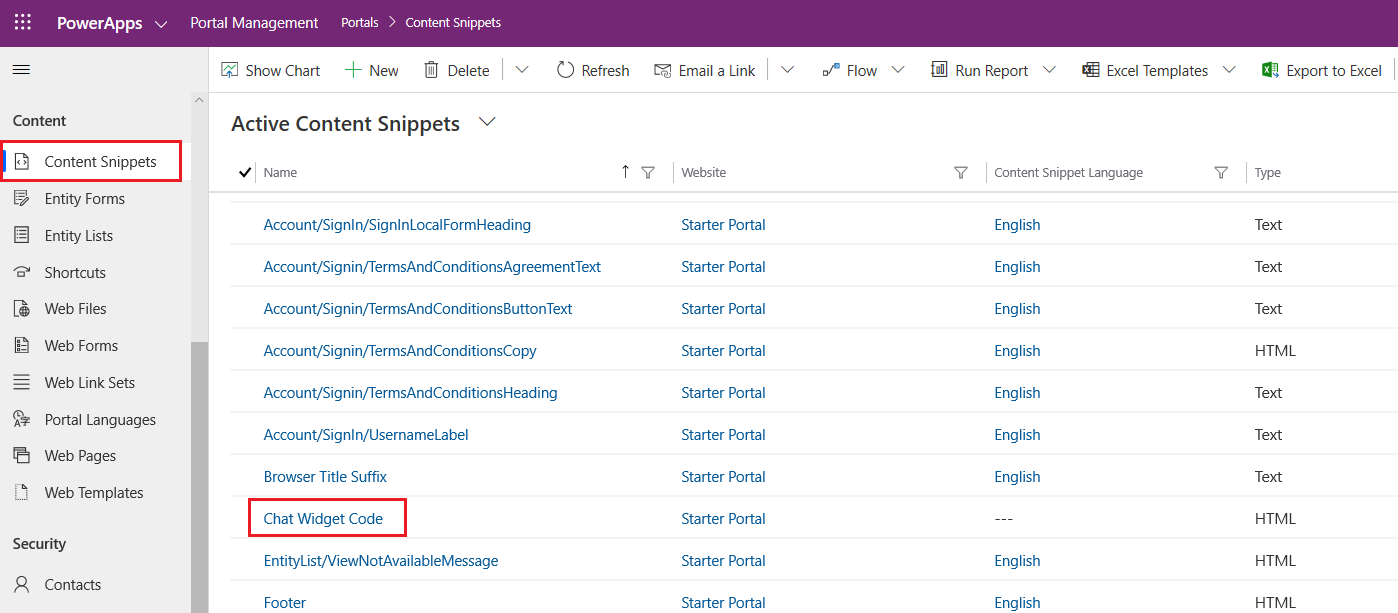This screenshot has height=613, width=1398.
Task: Filter the Website column with funnel icon
Action: [961, 173]
